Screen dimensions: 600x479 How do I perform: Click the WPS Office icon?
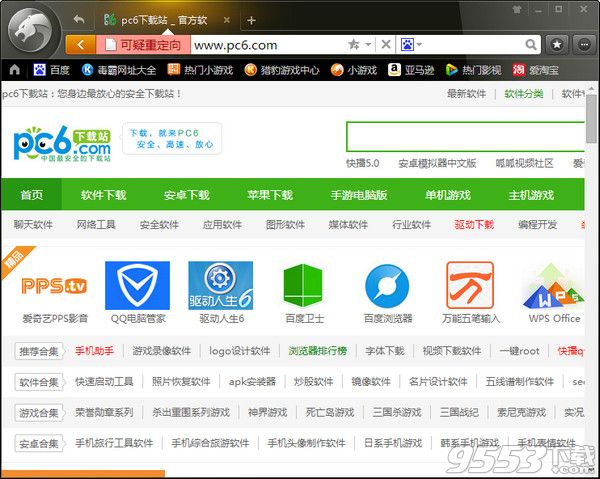coord(554,286)
